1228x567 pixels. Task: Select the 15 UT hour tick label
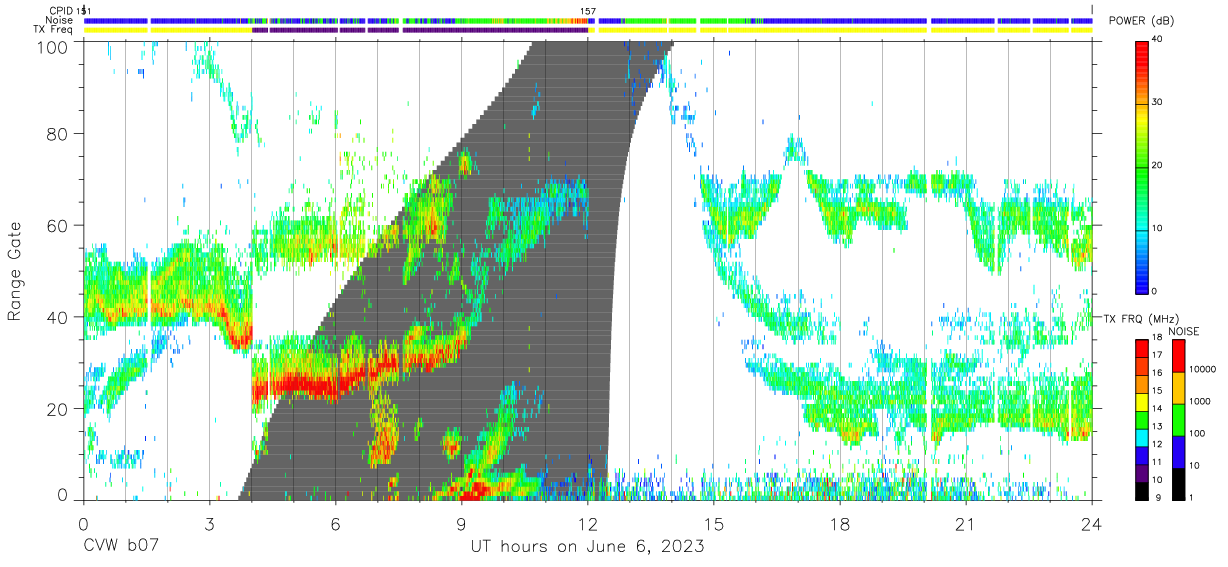pos(714,523)
